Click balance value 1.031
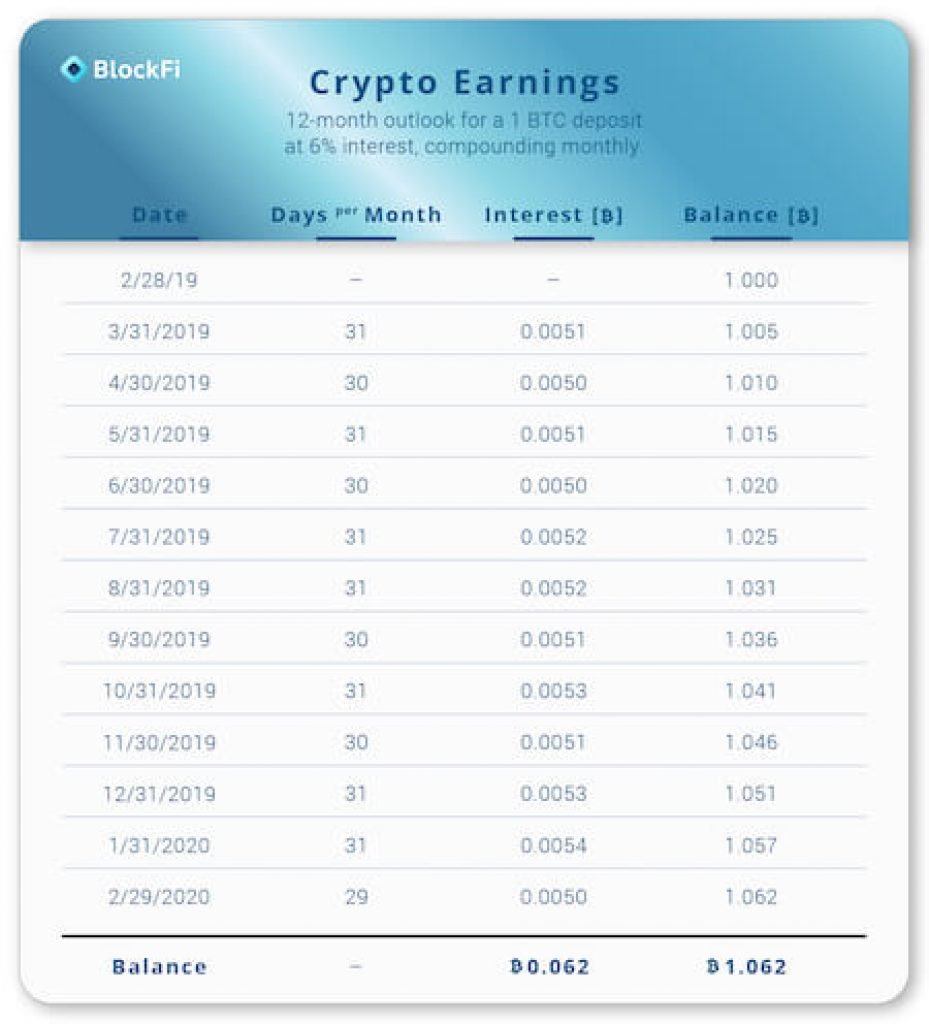This screenshot has width=929, height=1024. 751,588
